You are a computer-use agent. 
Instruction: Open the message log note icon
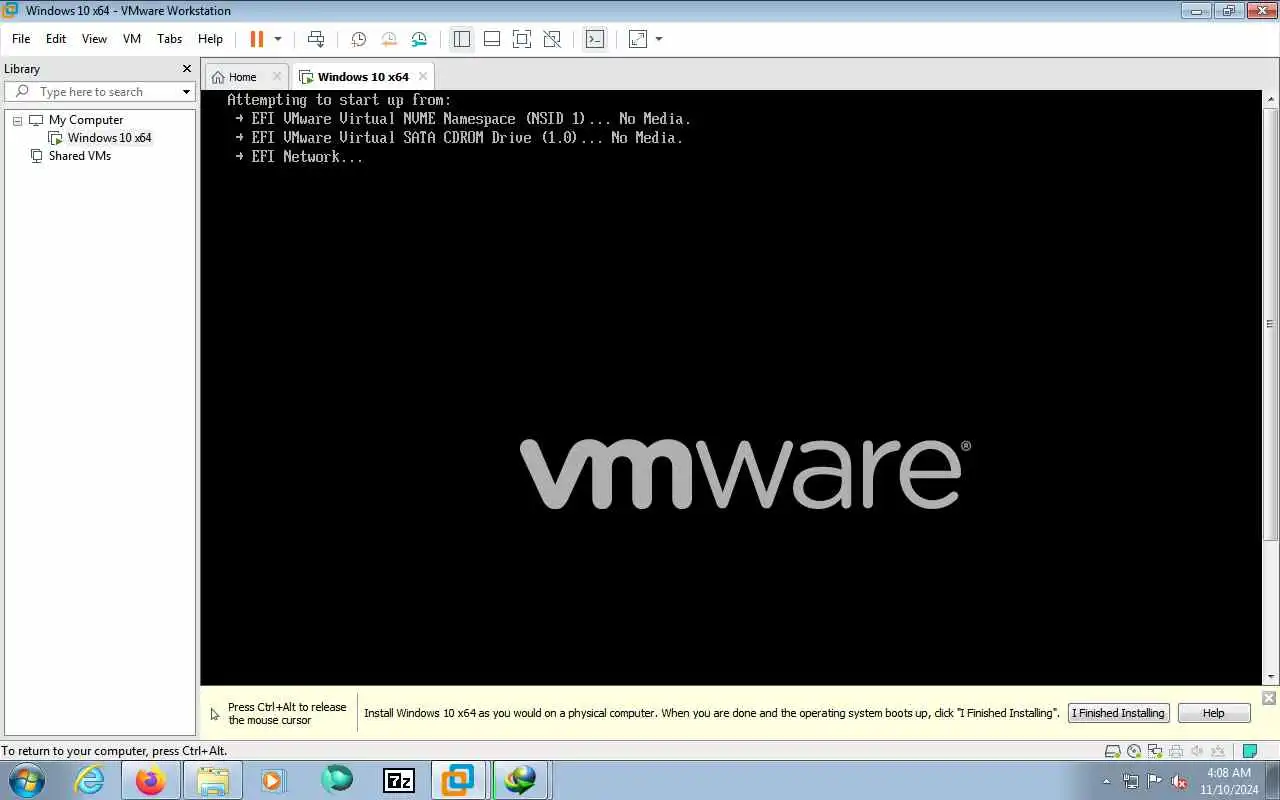coord(1249,751)
